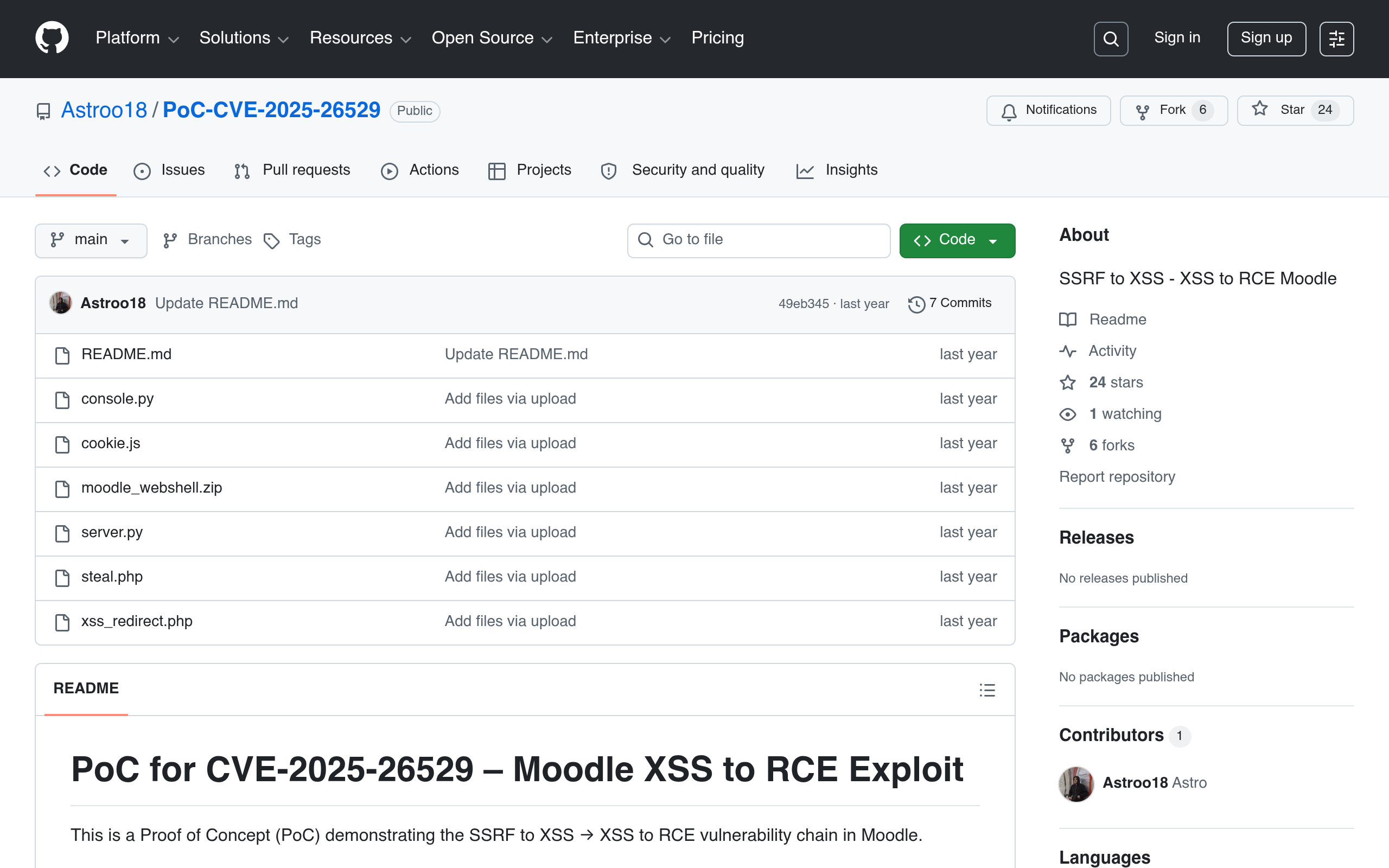The image size is (1389, 868).
Task: Open the green Code dropdown
Action: click(x=957, y=240)
